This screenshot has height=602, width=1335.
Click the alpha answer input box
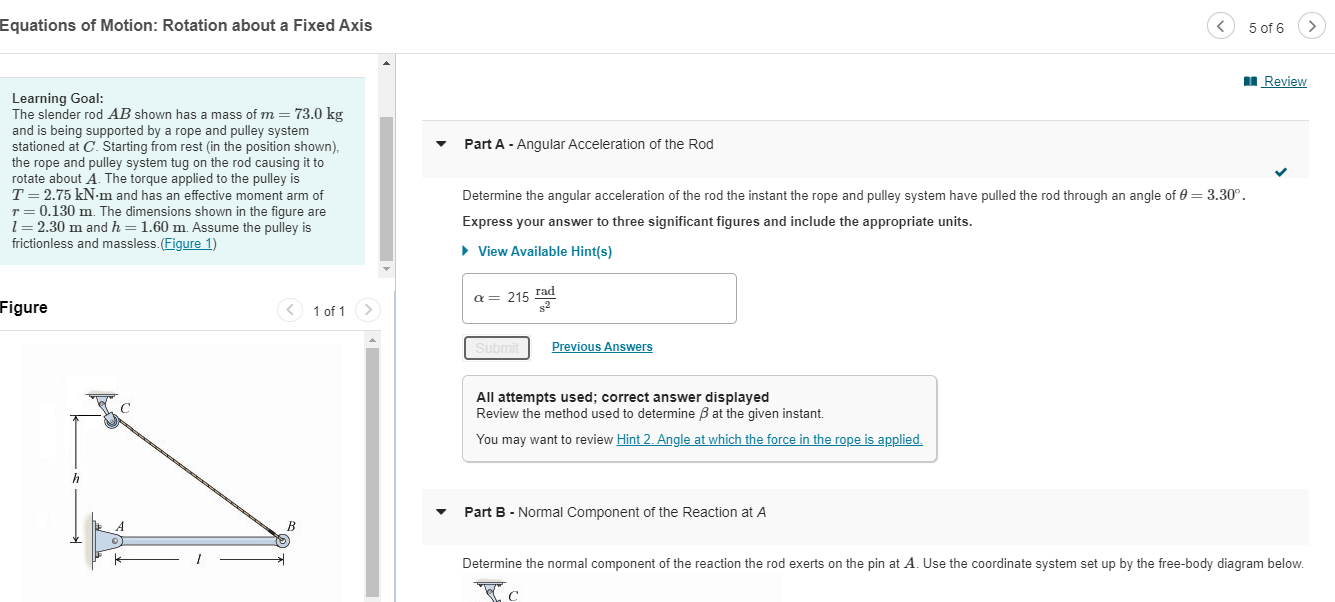599,298
